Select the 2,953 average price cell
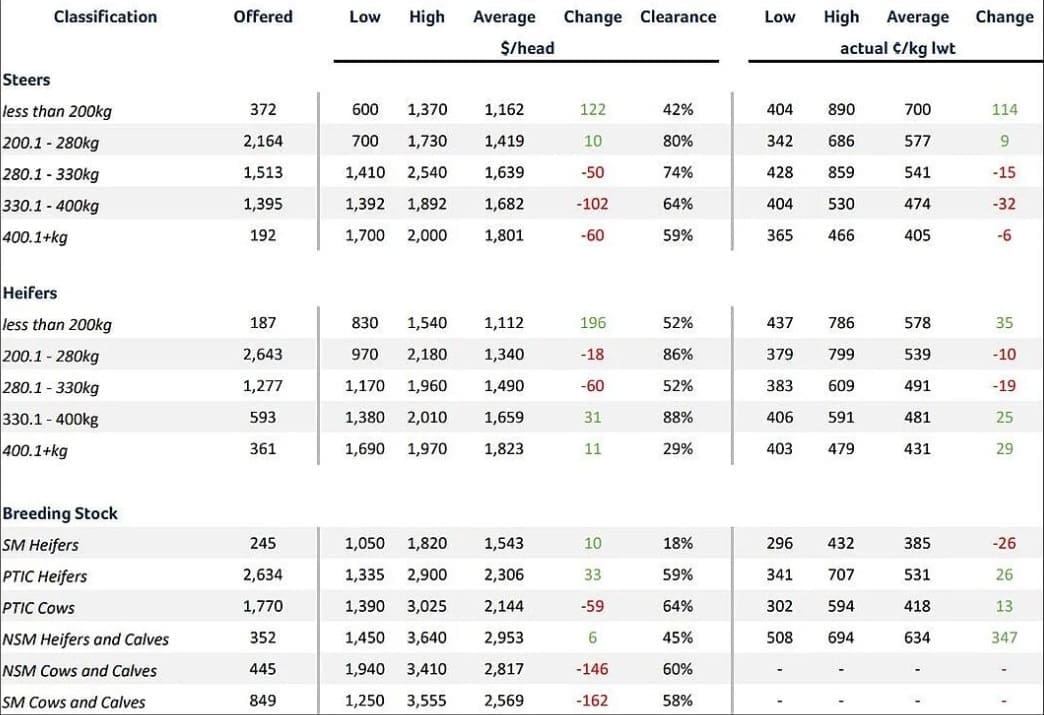The height and width of the screenshot is (715, 1044). pyautogui.click(x=504, y=638)
